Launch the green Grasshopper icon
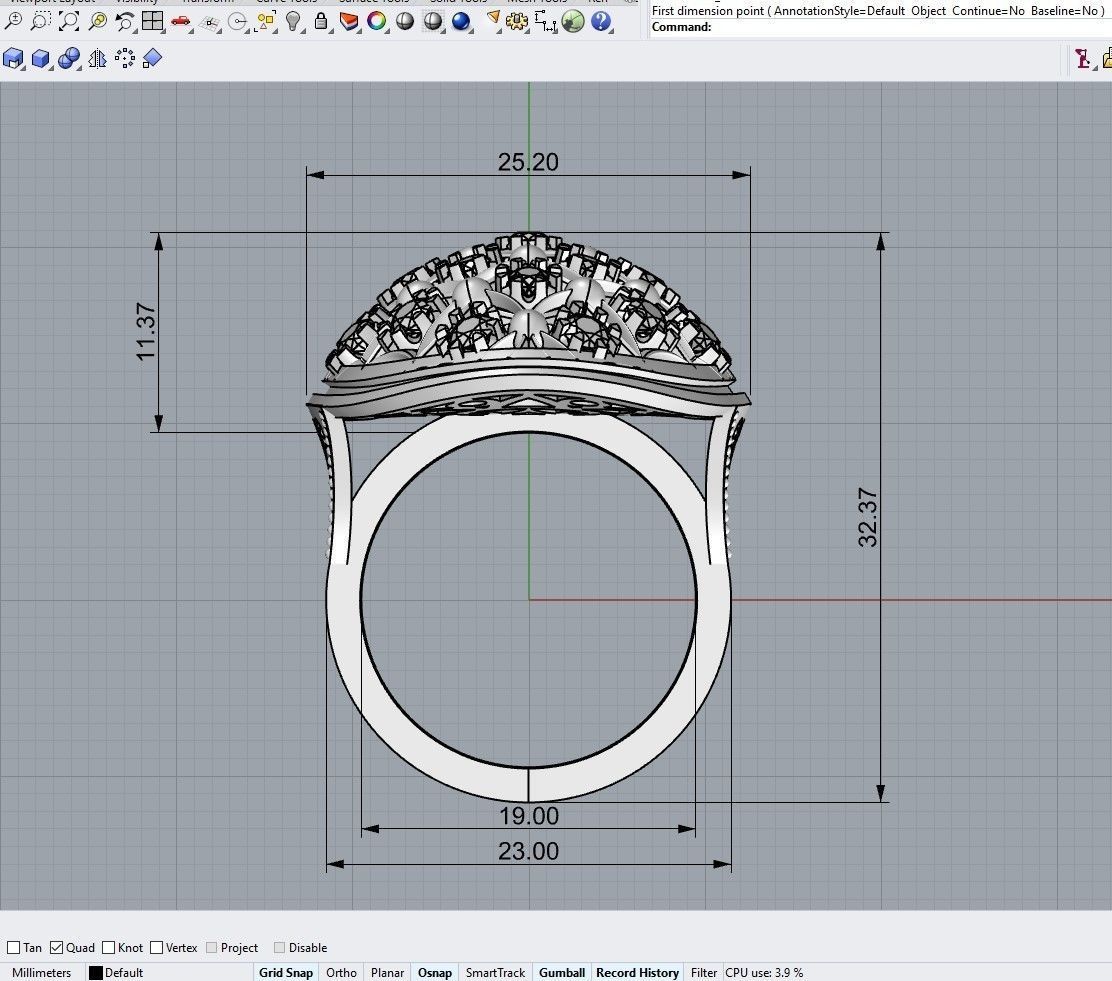Viewport: 1112px width, 981px height. coord(573,21)
